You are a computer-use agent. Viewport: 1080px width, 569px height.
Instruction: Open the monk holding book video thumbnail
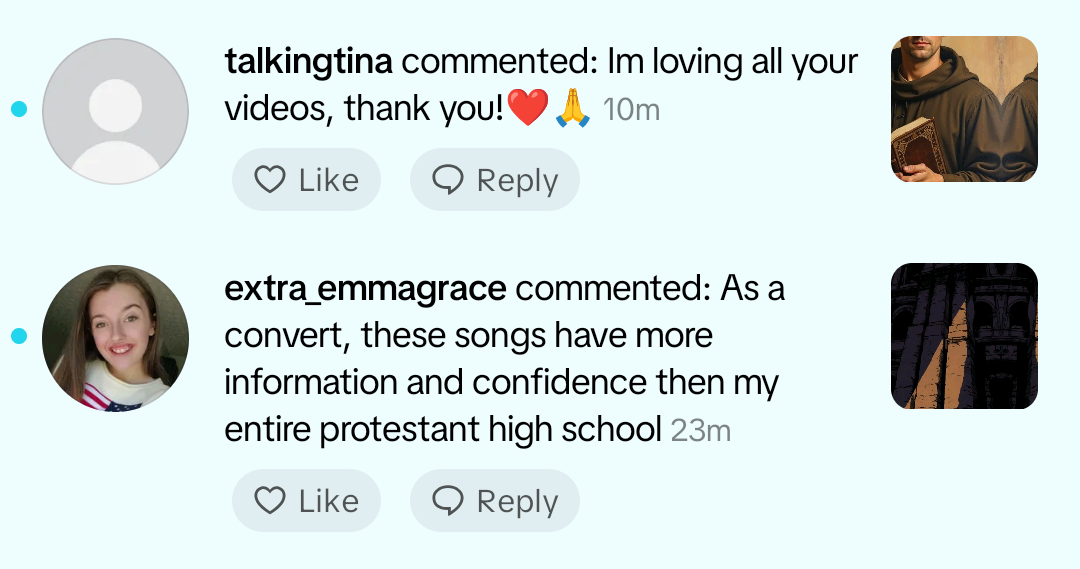[964, 109]
